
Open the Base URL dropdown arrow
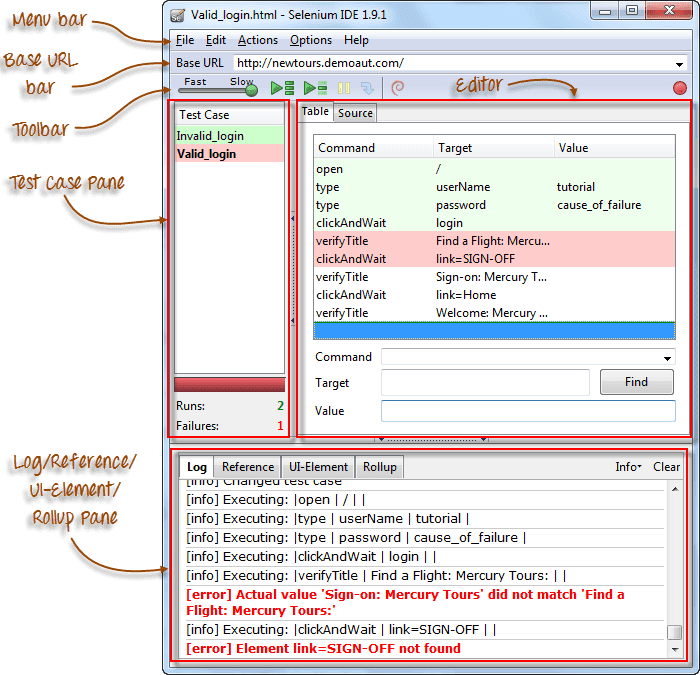[679, 64]
